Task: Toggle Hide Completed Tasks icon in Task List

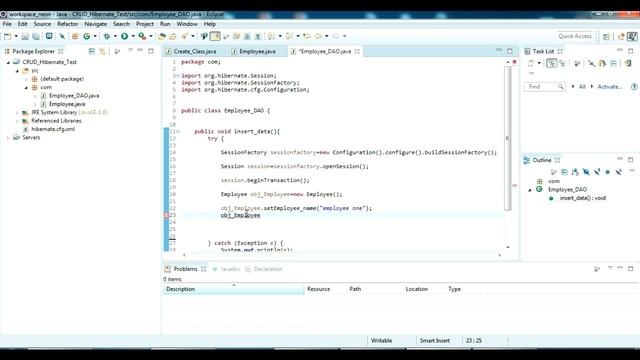Action: click(x=591, y=63)
